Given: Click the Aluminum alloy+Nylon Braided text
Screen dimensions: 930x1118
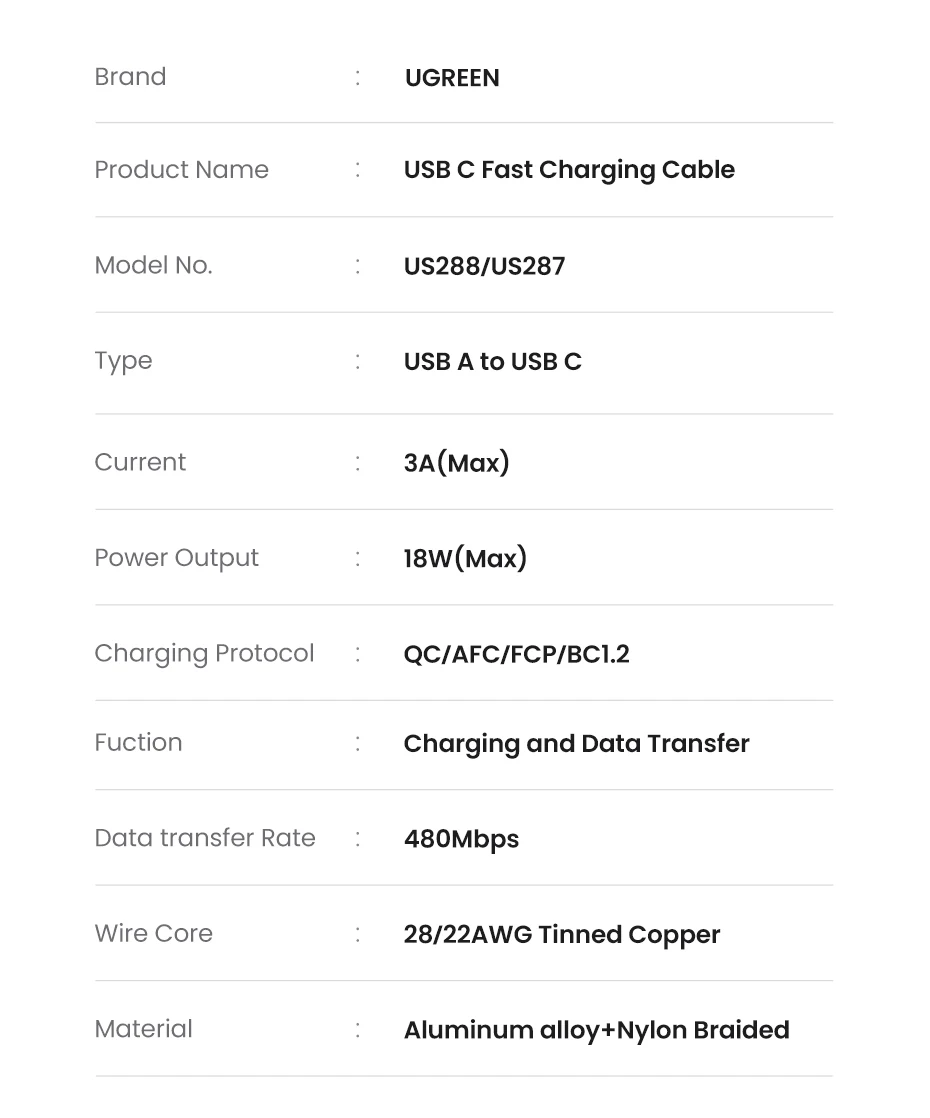Looking at the screenshot, I should tap(596, 1030).
